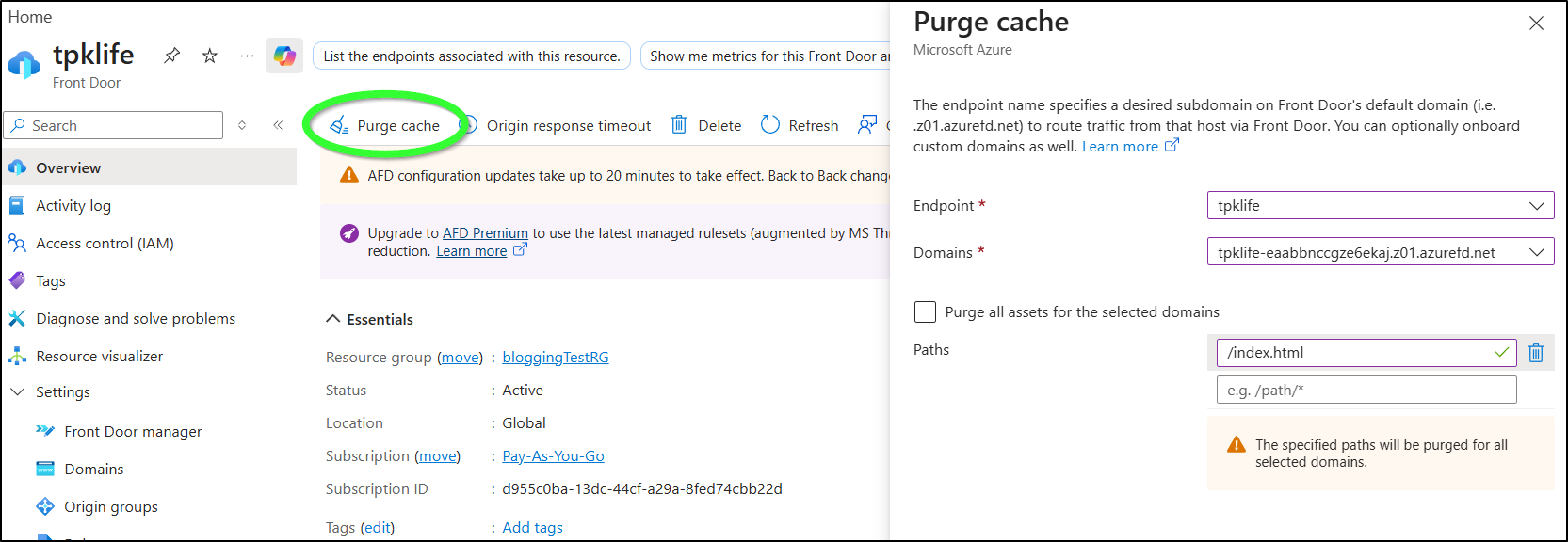This screenshot has width=1568, height=542.
Task: Open Activity log in sidebar
Action: tap(73, 206)
